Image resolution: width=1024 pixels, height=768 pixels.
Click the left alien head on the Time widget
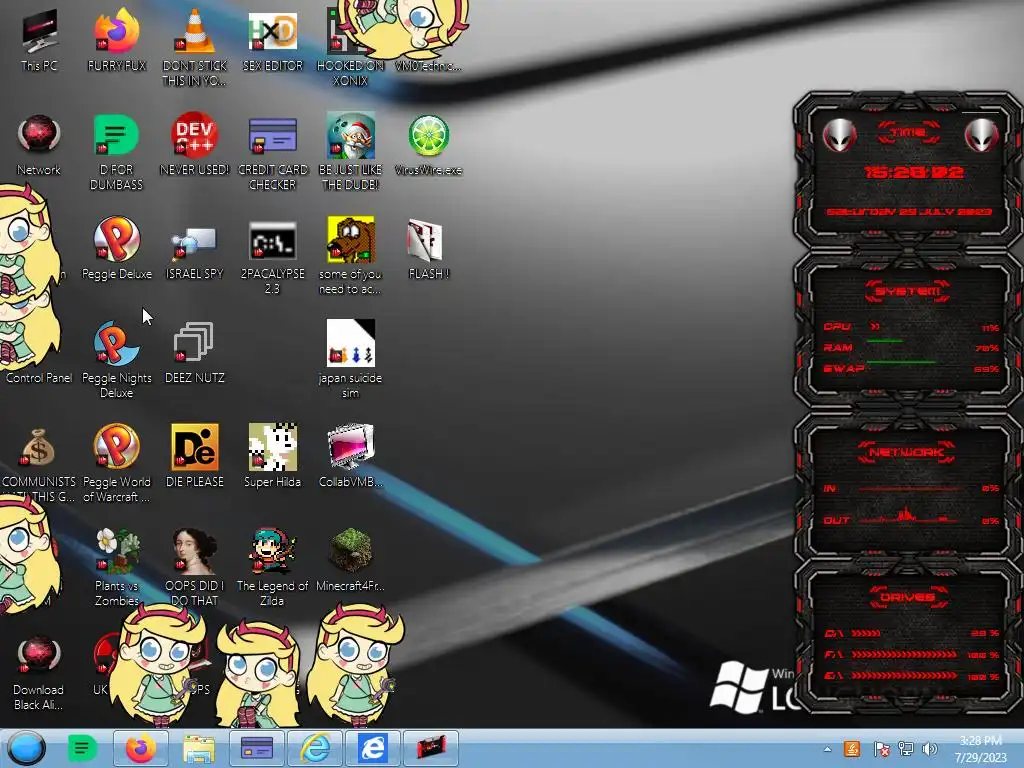click(839, 136)
